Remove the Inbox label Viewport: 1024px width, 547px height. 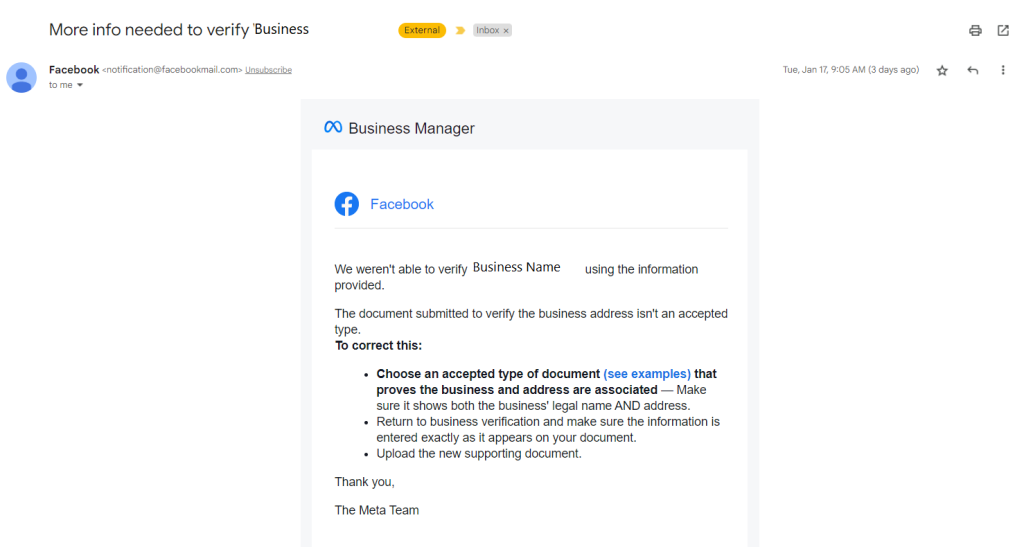pyautogui.click(x=506, y=31)
